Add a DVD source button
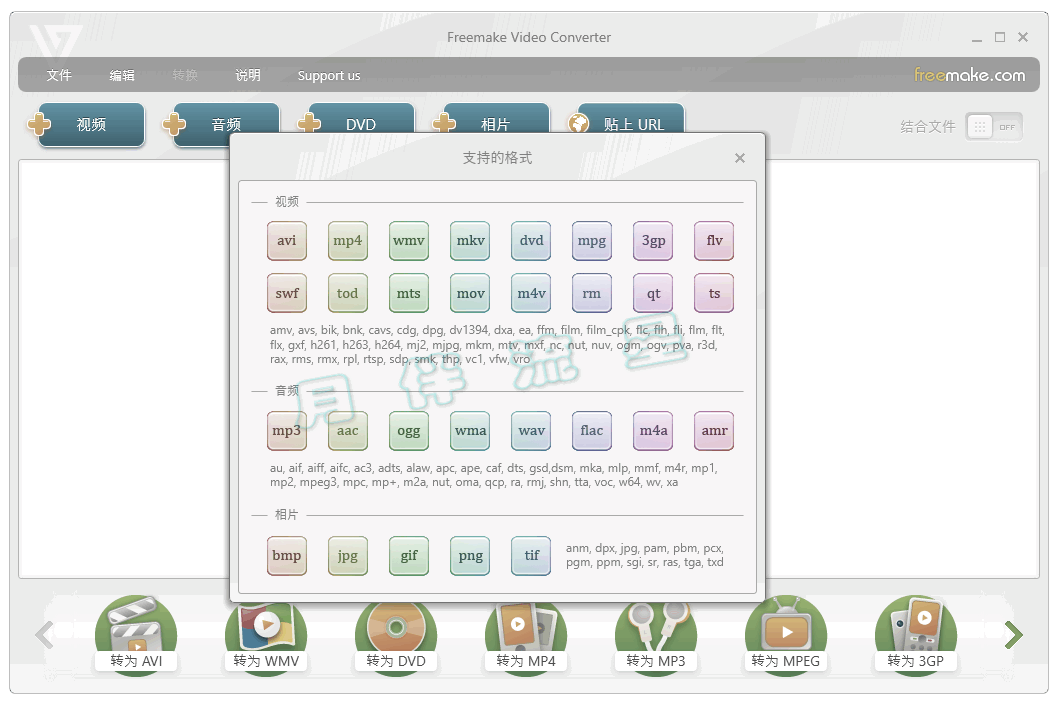1059x703 pixels. click(x=355, y=118)
